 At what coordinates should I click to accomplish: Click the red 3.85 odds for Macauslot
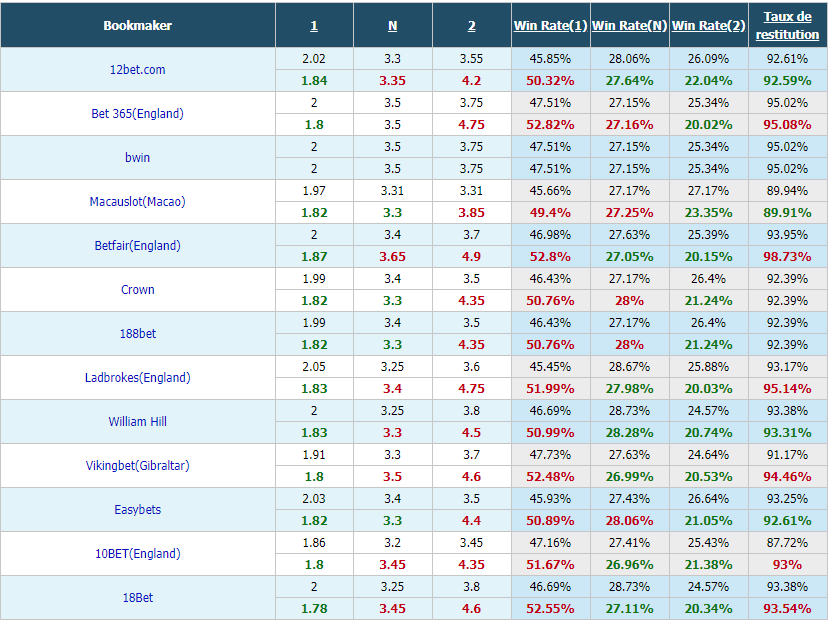[x=472, y=213]
